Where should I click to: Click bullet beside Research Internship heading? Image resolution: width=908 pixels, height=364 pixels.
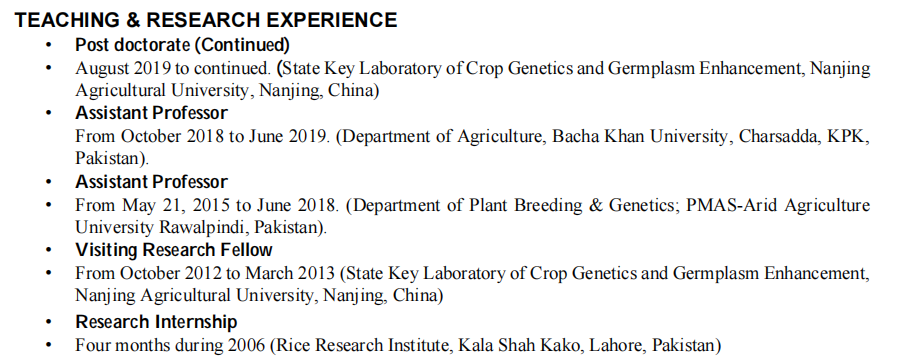click(49, 322)
